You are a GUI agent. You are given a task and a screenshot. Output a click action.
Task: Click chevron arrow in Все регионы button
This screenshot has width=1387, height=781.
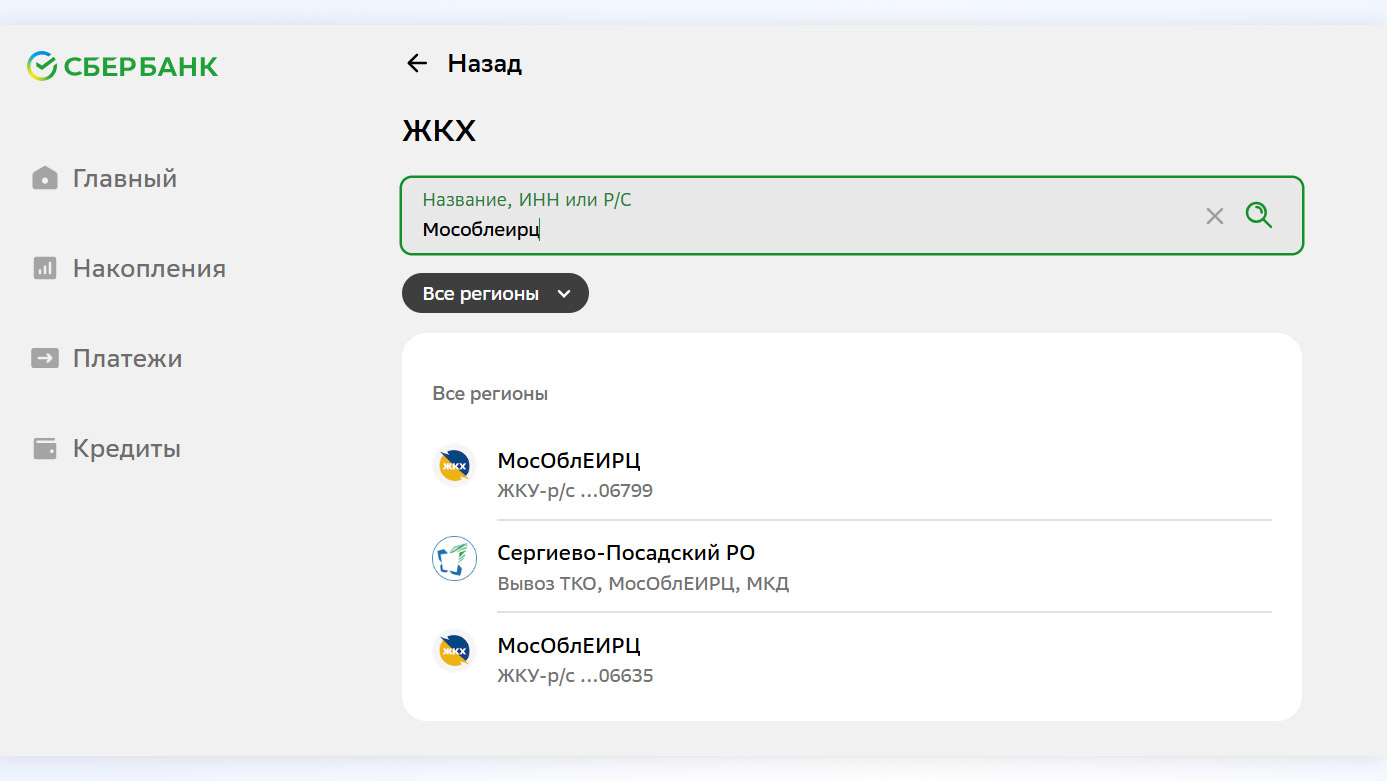[564, 294]
